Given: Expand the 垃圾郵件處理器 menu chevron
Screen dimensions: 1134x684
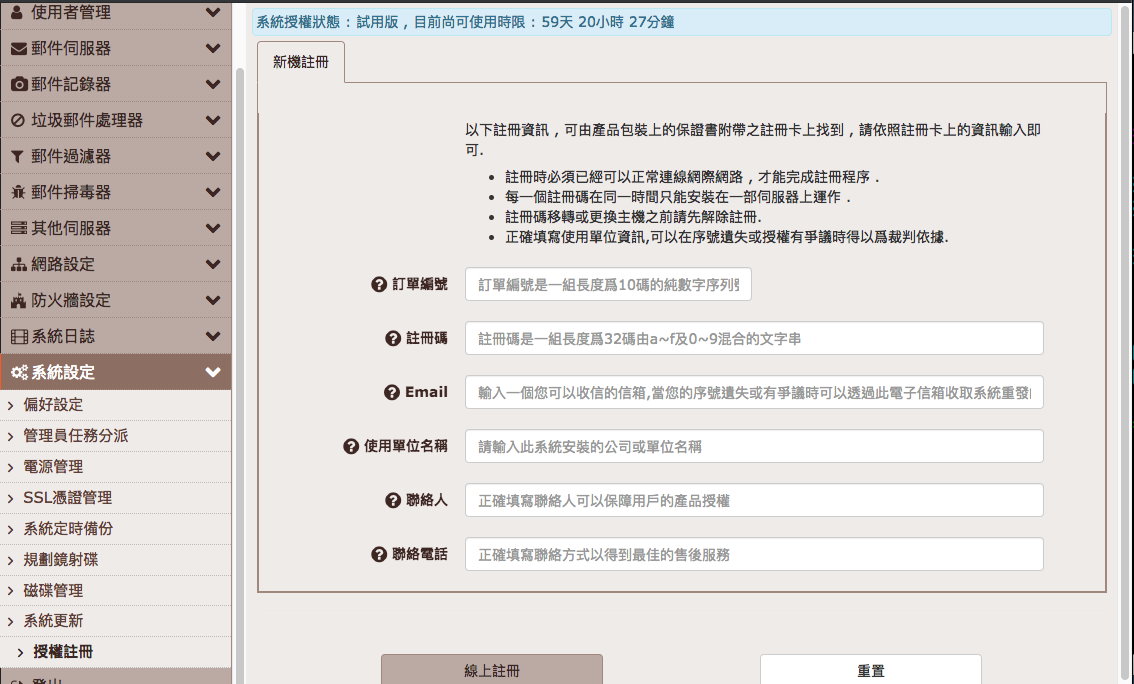Looking at the screenshot, I should click(x=212, y=120).
